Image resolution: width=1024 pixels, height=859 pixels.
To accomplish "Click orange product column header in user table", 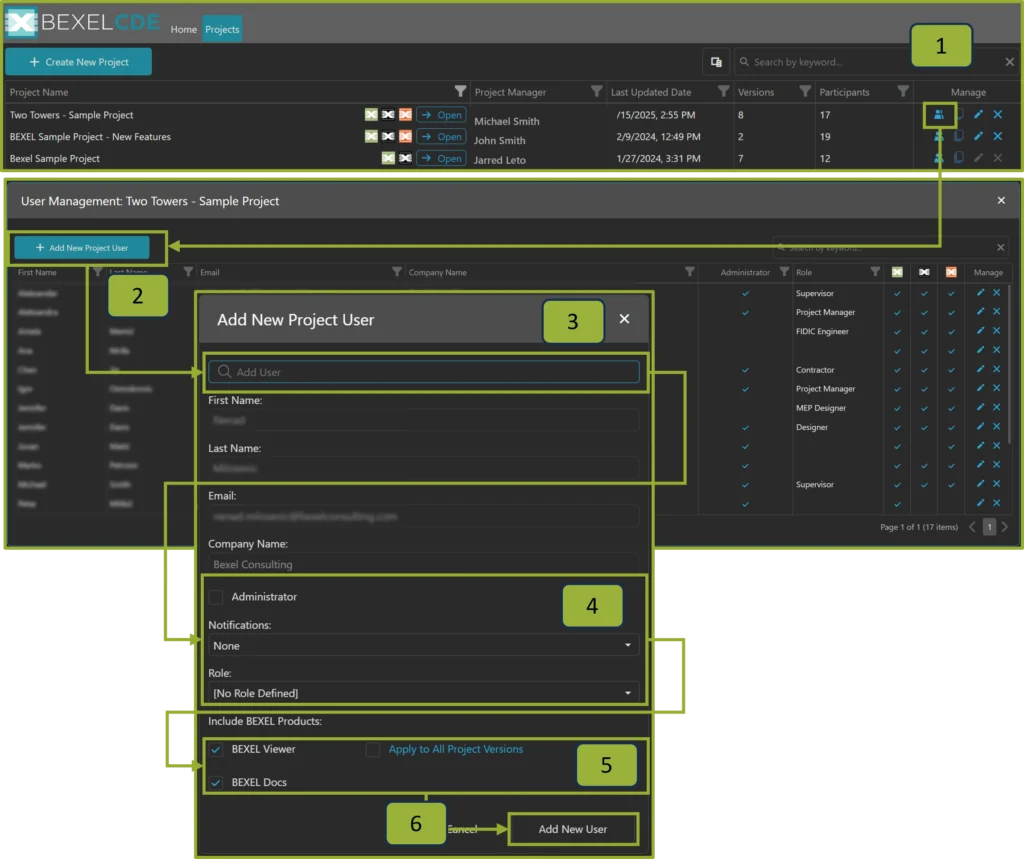I will coord(951,272).
